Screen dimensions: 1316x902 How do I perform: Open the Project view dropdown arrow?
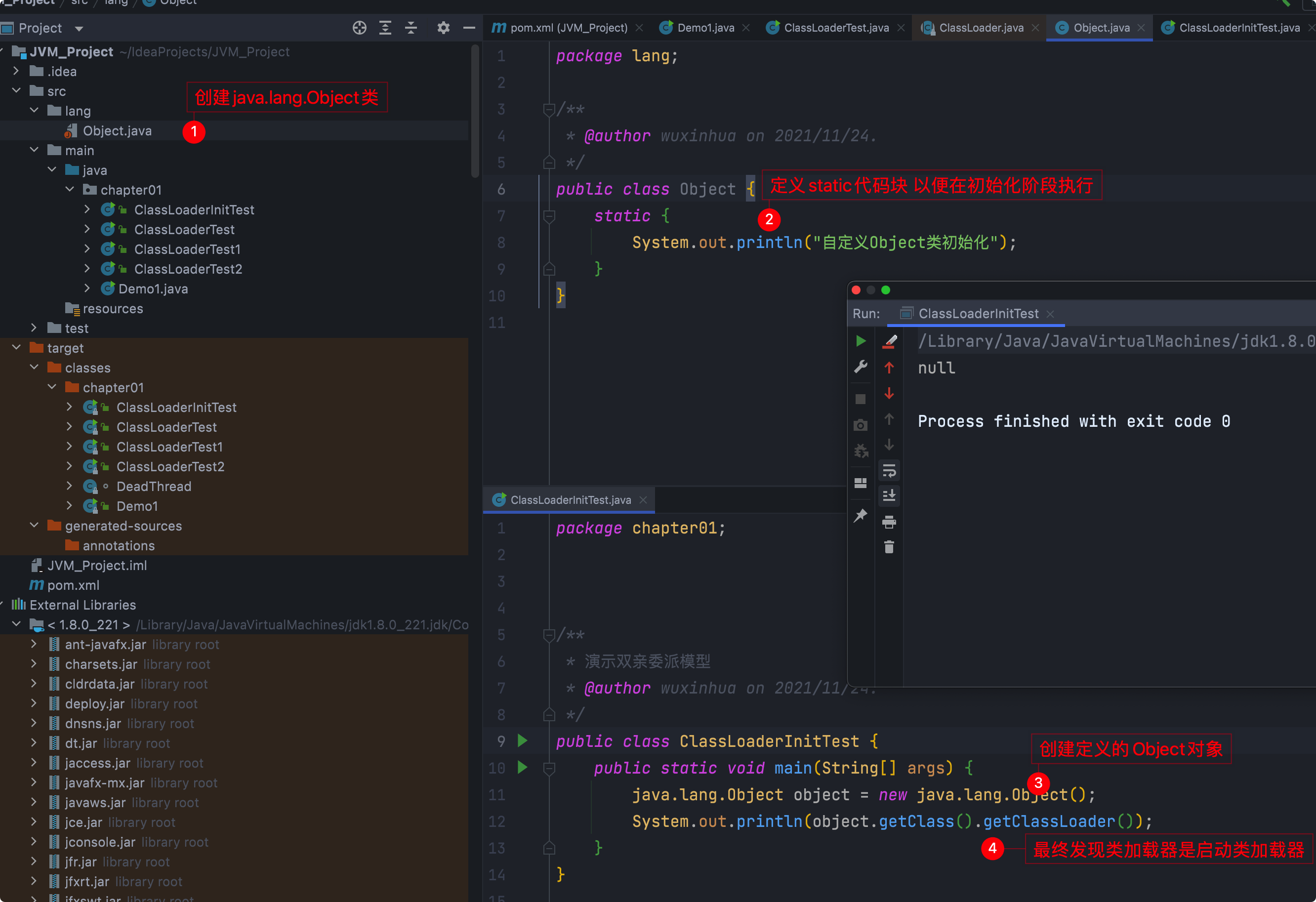point(79,28)
